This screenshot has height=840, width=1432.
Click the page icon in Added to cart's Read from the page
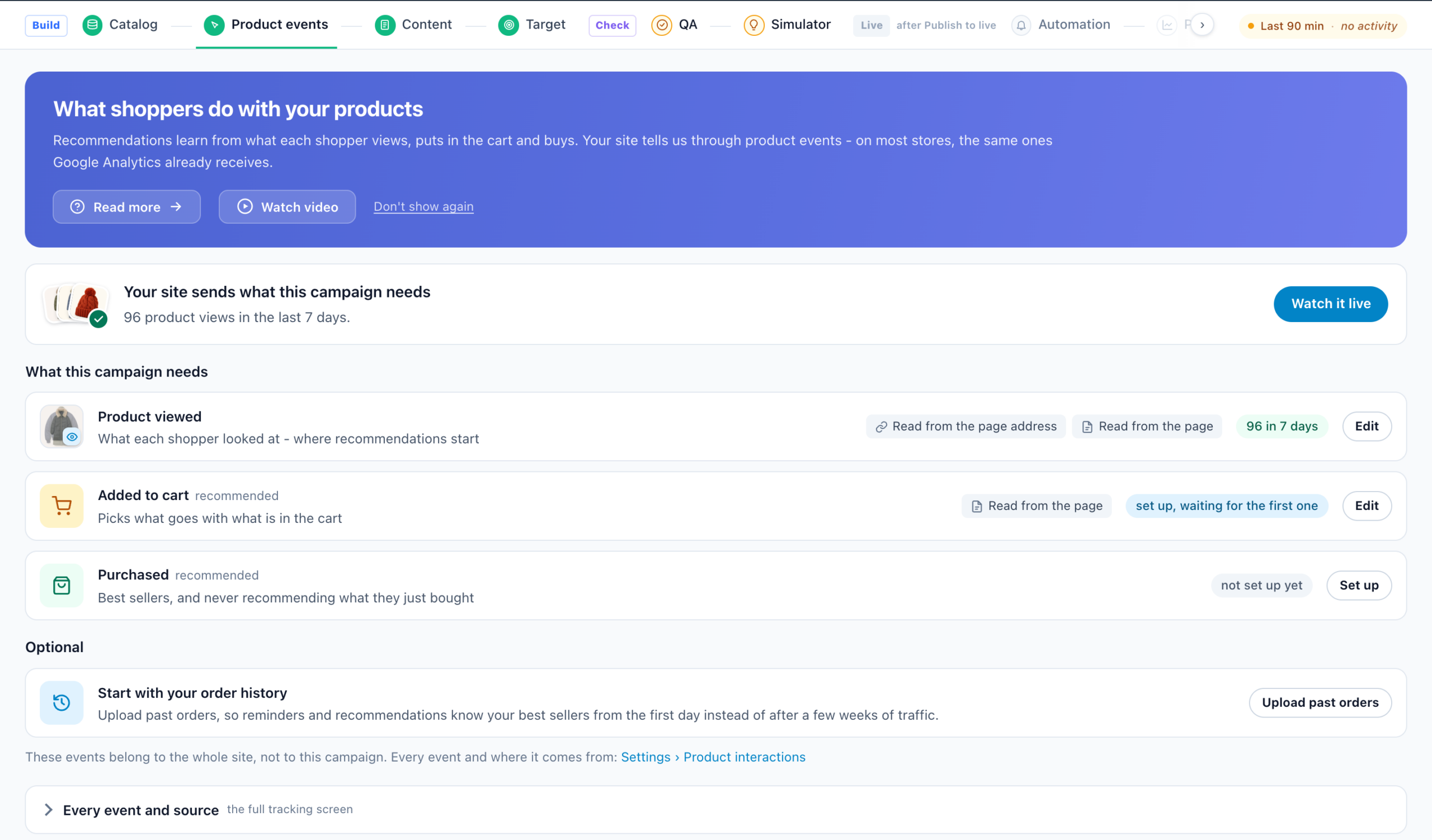tap(977, 506)
